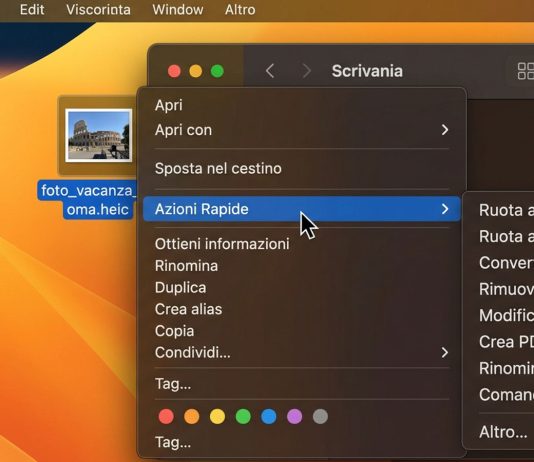Switch to icon grid view in Finder
Screen dimensions: 534x462
[525, 71]
